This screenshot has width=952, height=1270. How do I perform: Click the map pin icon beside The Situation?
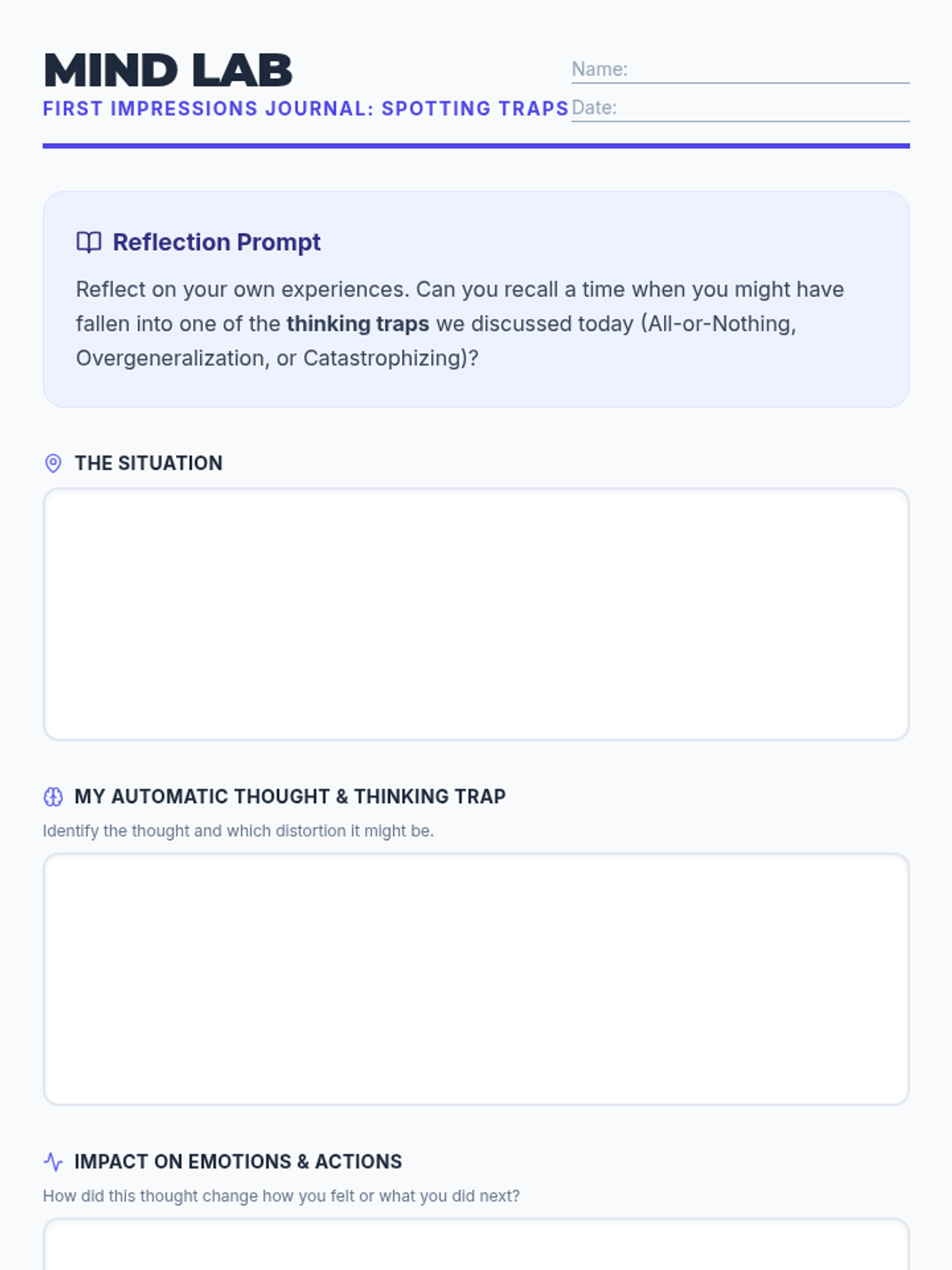tap(53, 464)
